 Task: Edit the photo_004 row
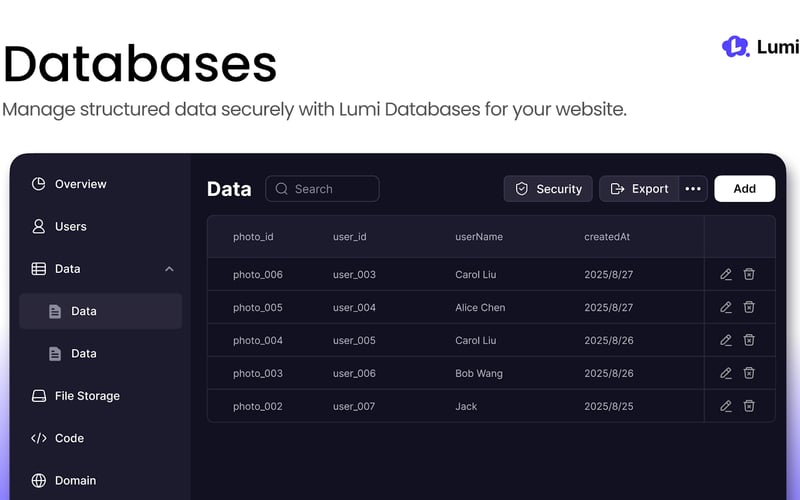(726, 340)
